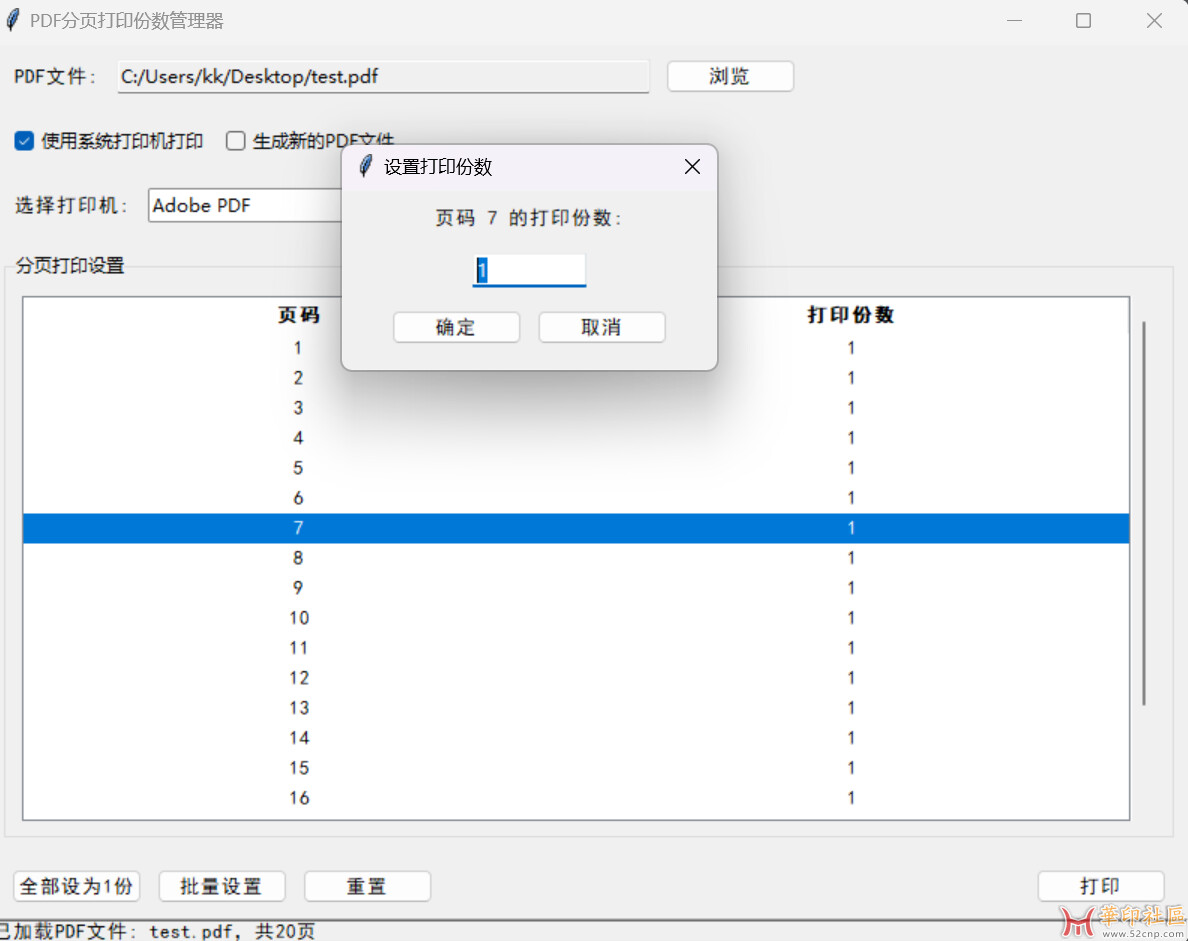Click the 浏览 button to pick PDF
1188x941 pixels.
730,77
